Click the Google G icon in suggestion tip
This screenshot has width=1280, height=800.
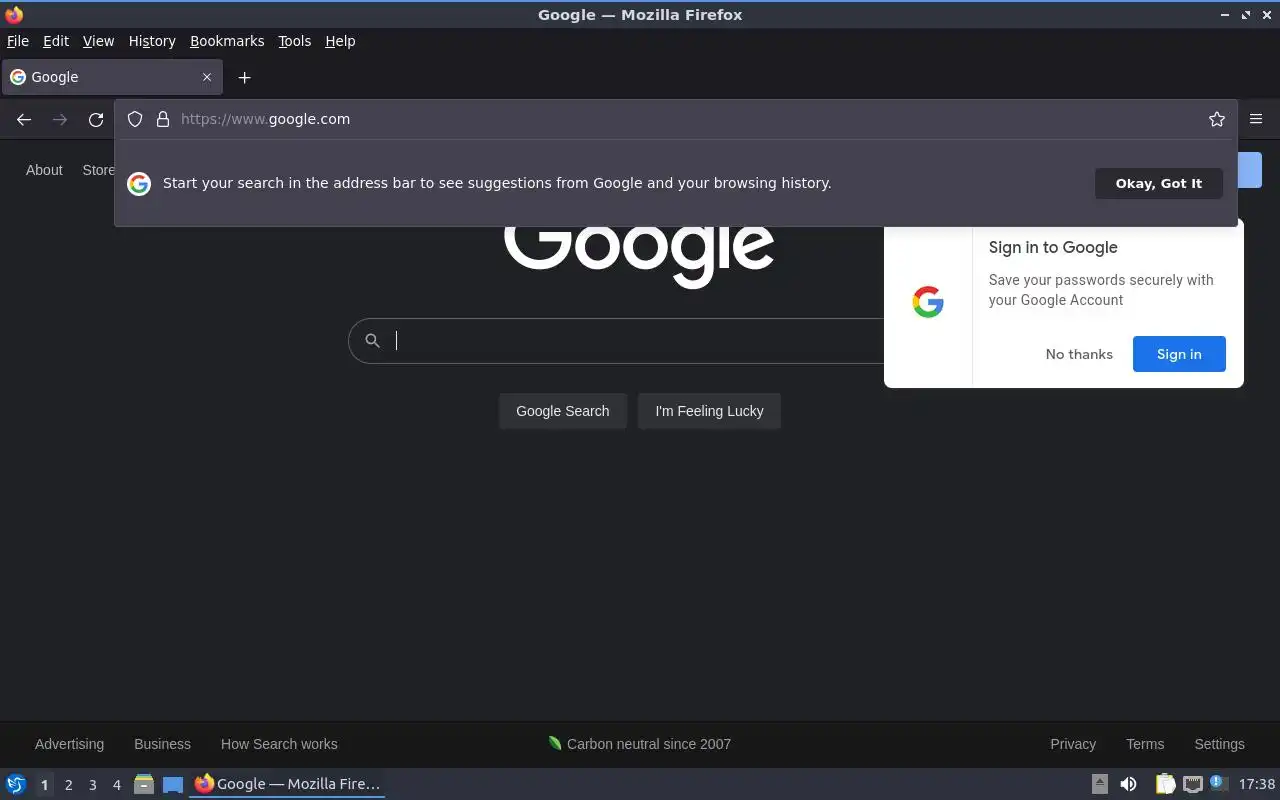pos(139,183)
